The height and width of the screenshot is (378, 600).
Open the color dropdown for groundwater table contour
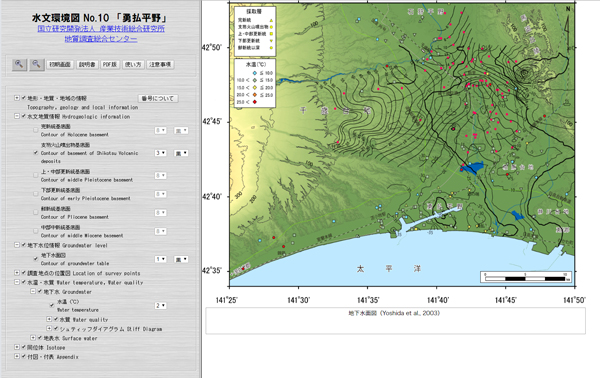pos(181,259)
